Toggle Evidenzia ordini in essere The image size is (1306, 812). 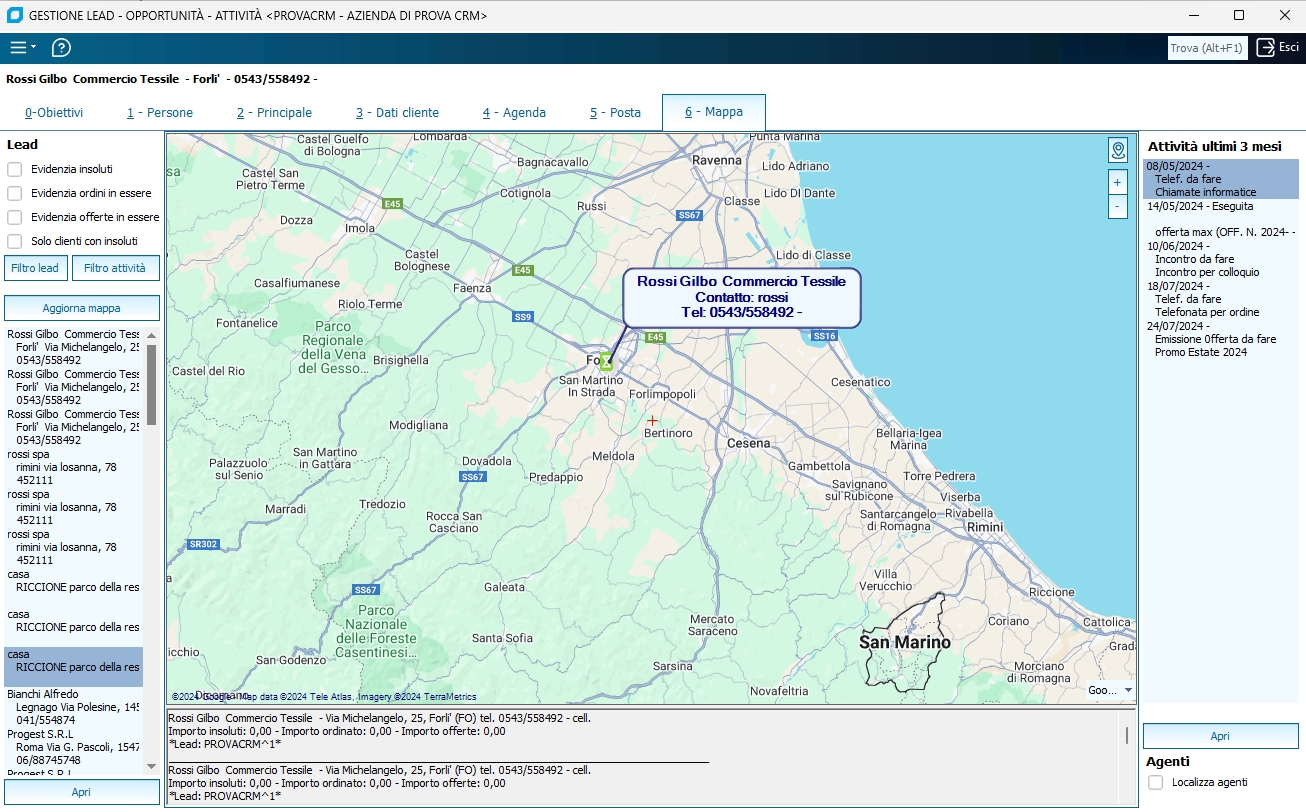pyautogui.click(x=15, y=193)
